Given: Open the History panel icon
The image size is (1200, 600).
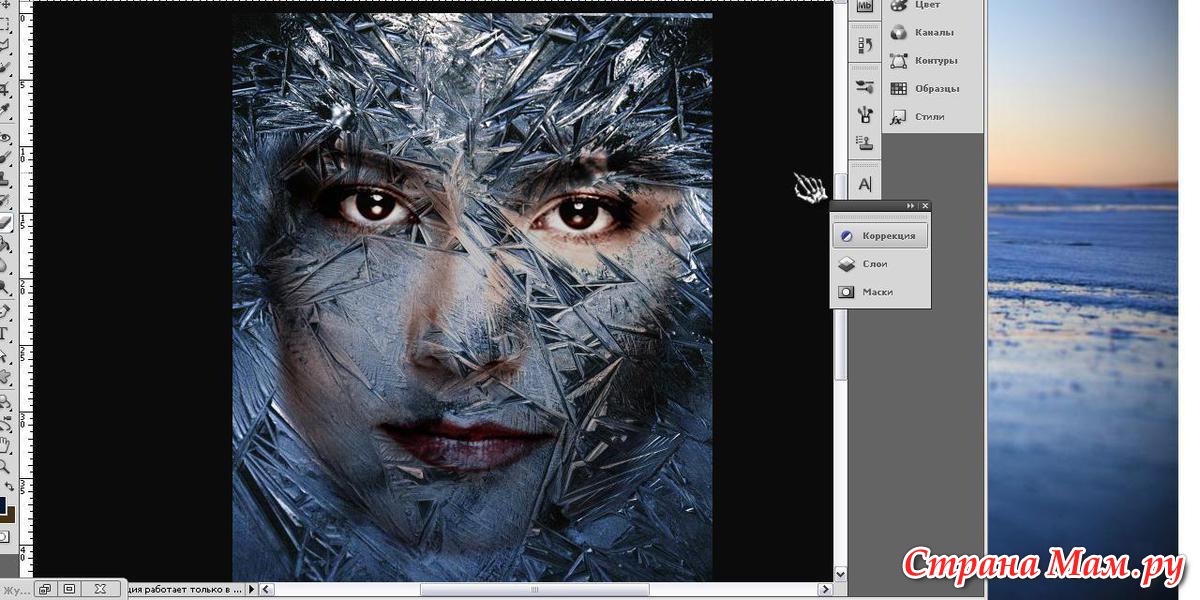Looking at the screenshot, I should pyautogui.click(x=866, y=45).
